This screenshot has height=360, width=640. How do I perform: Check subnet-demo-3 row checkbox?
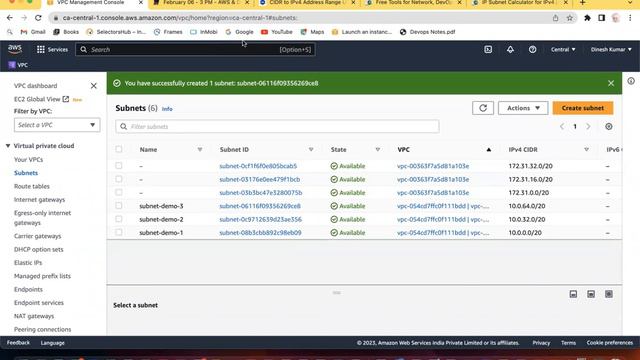point(119,206)
